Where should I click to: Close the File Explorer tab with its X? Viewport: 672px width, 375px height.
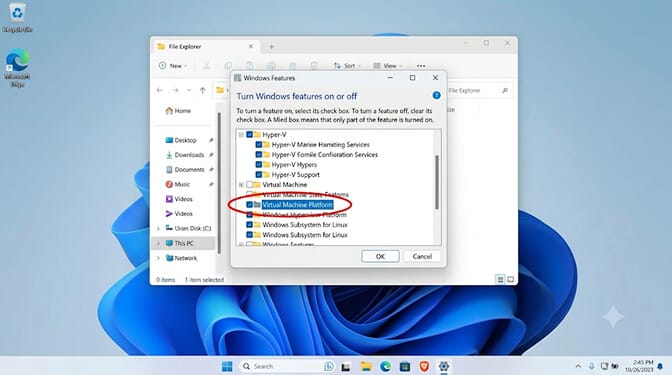pyautogui.click(x=251, y=46)
